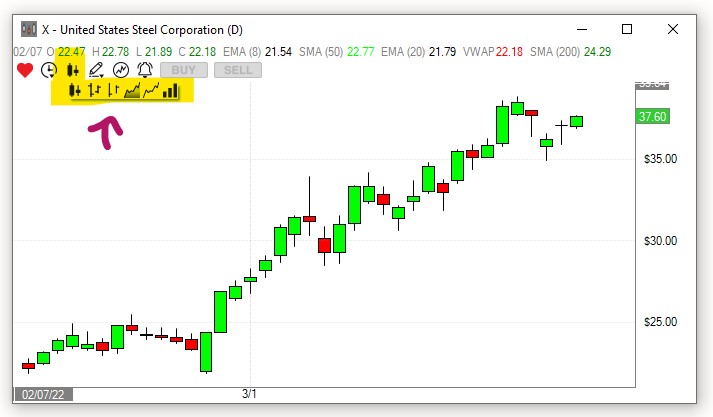713x417 pixels.
Task: Click the indicators chart icon
Action: pyautogui.click(x=121, y=70)
